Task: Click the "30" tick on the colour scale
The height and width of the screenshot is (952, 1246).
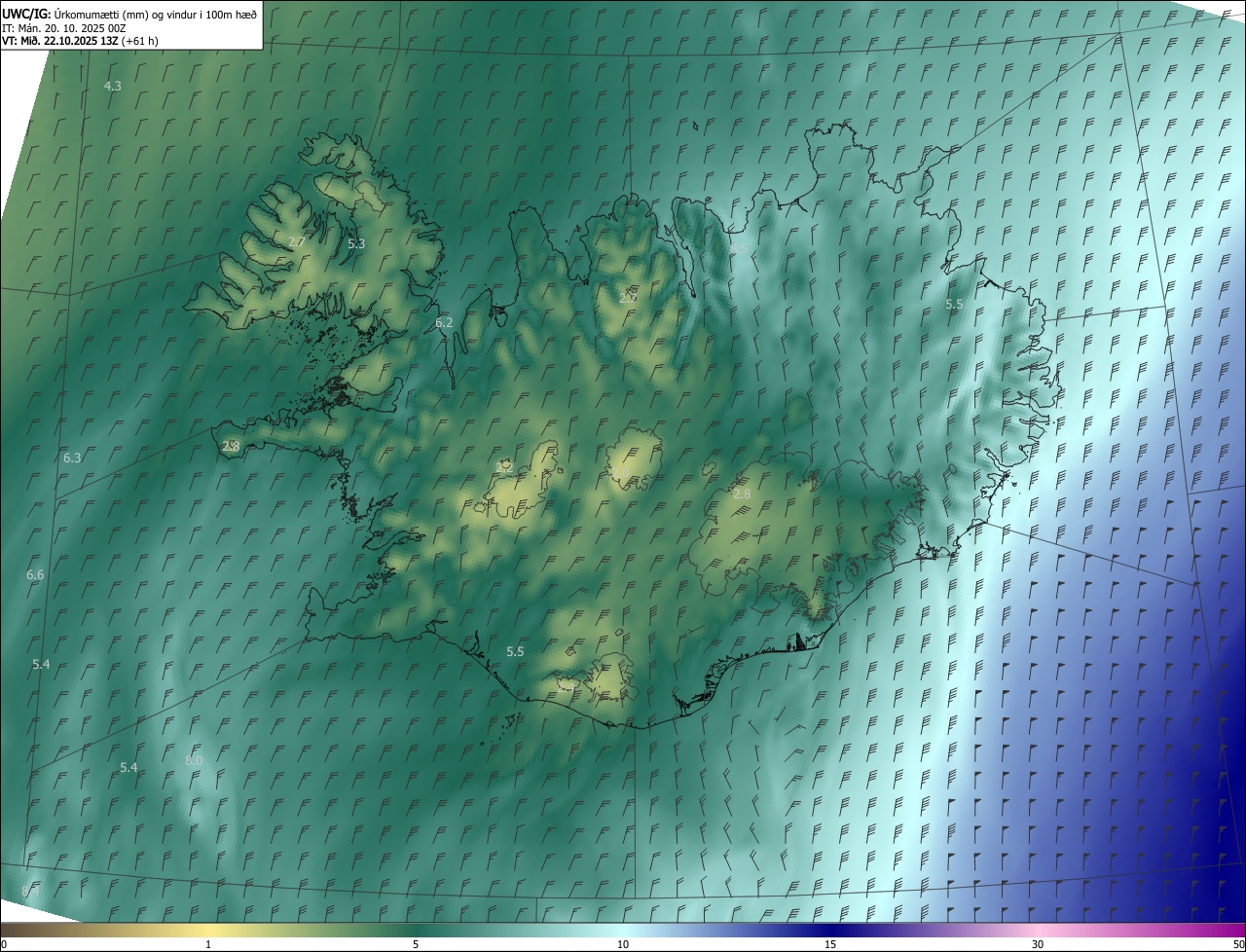Action: pyautogui.click(x=1038, y=944)
